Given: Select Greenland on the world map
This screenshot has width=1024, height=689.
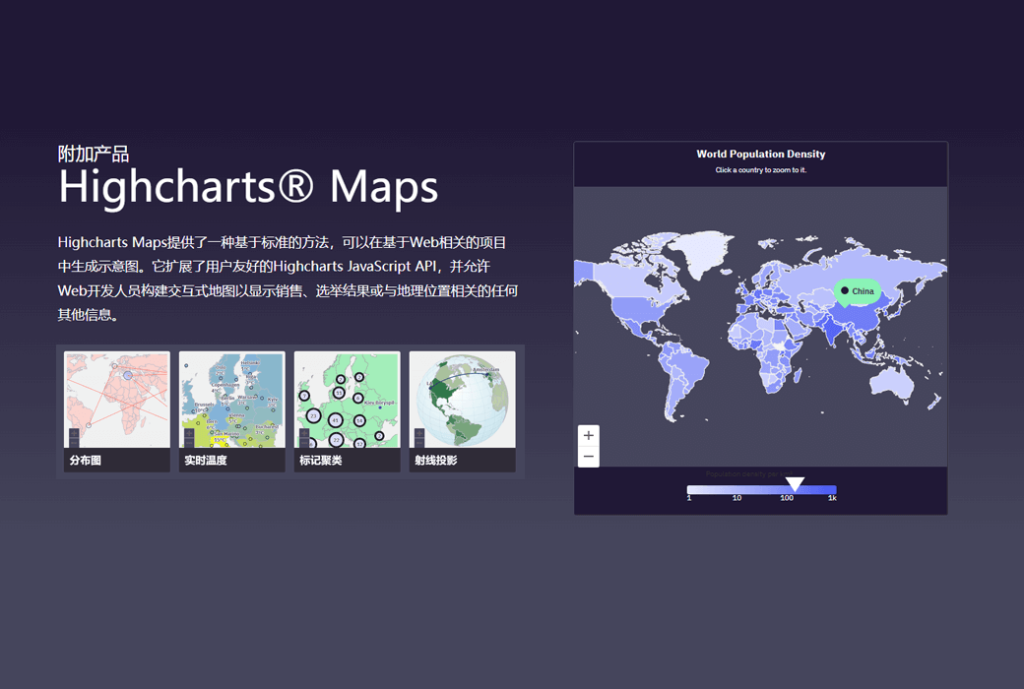Looking at the screenshot, I should pyautogui.click(x=702, y=251).
